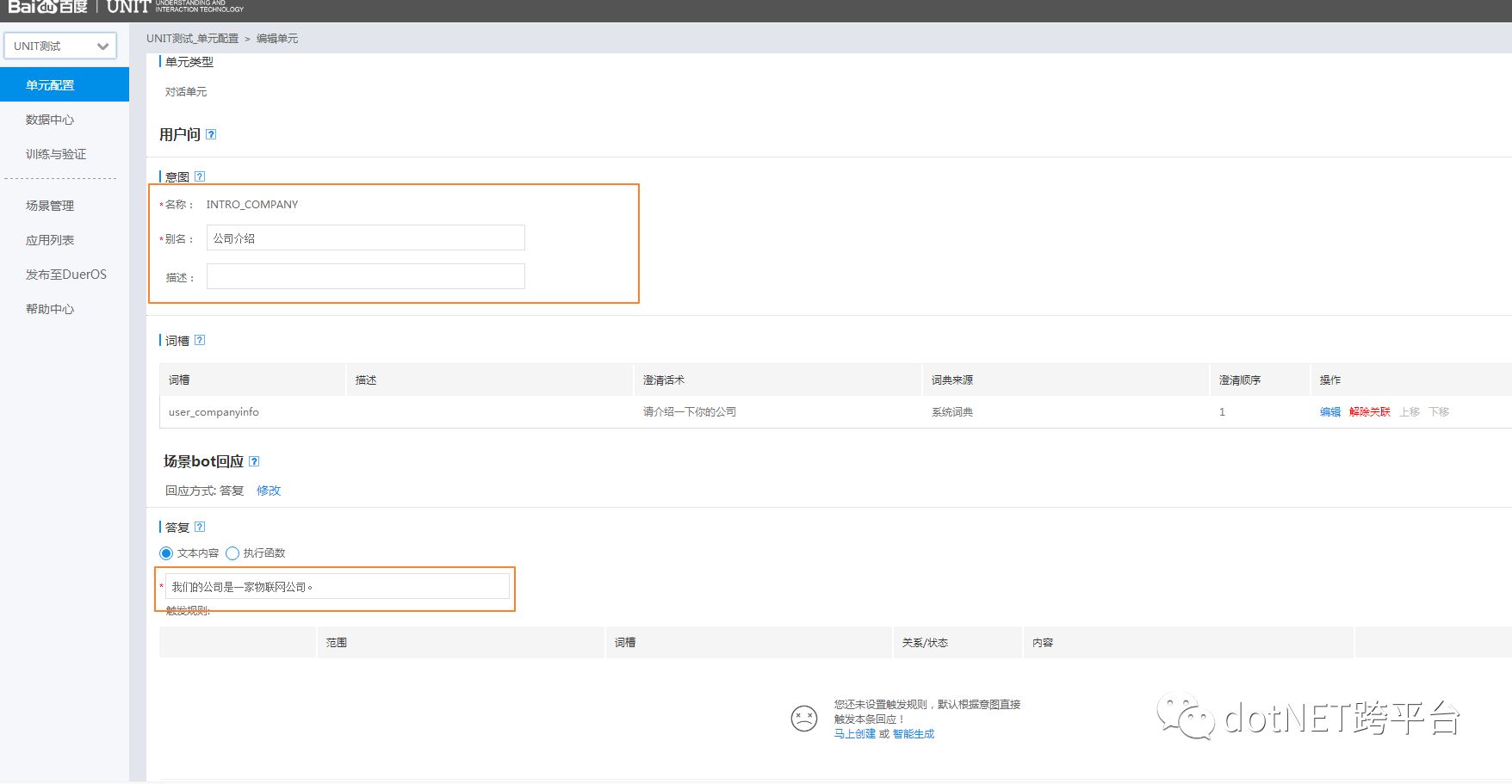Click the help icon beside 场景bot回应

point(254,461)
